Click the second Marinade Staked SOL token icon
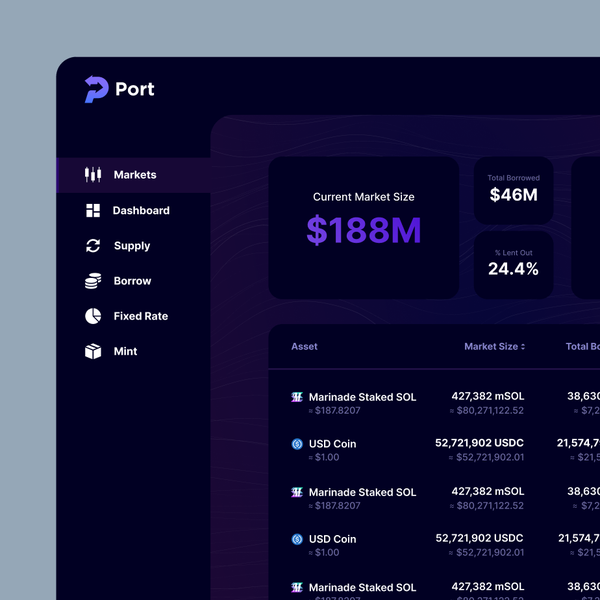 [x=297, y=492]
